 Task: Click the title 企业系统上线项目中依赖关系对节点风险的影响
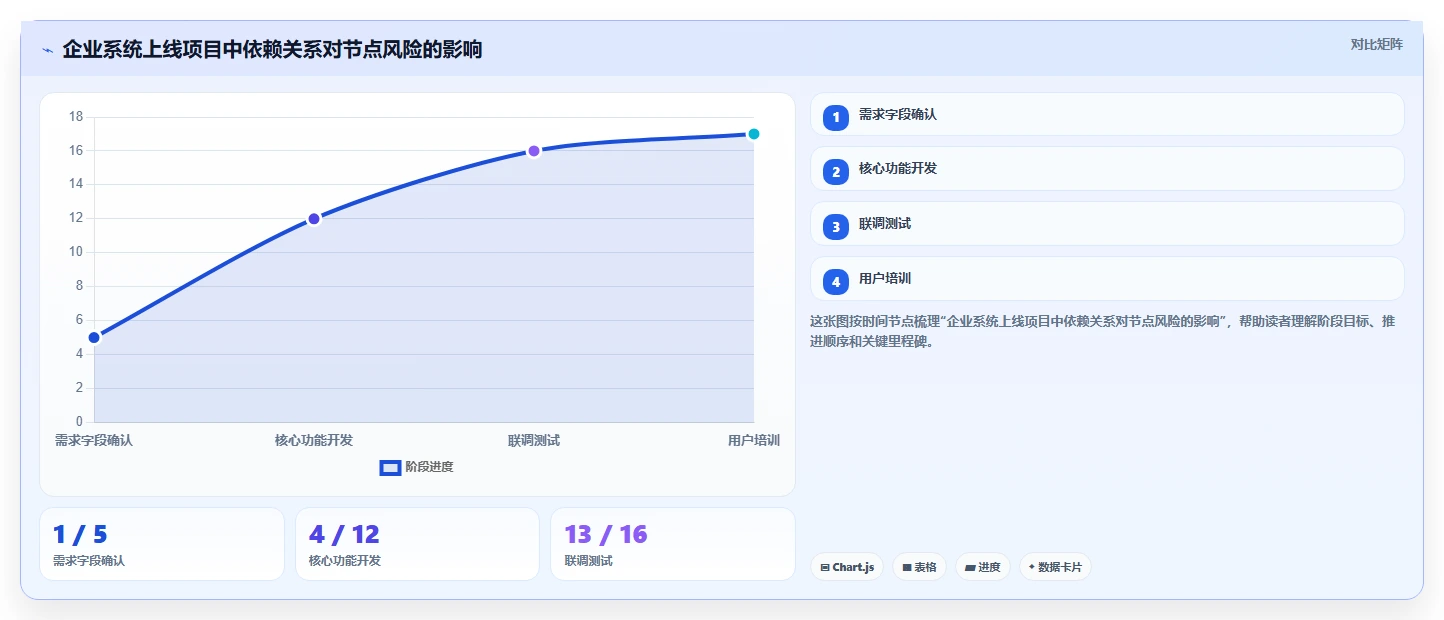tap(272, 49)
